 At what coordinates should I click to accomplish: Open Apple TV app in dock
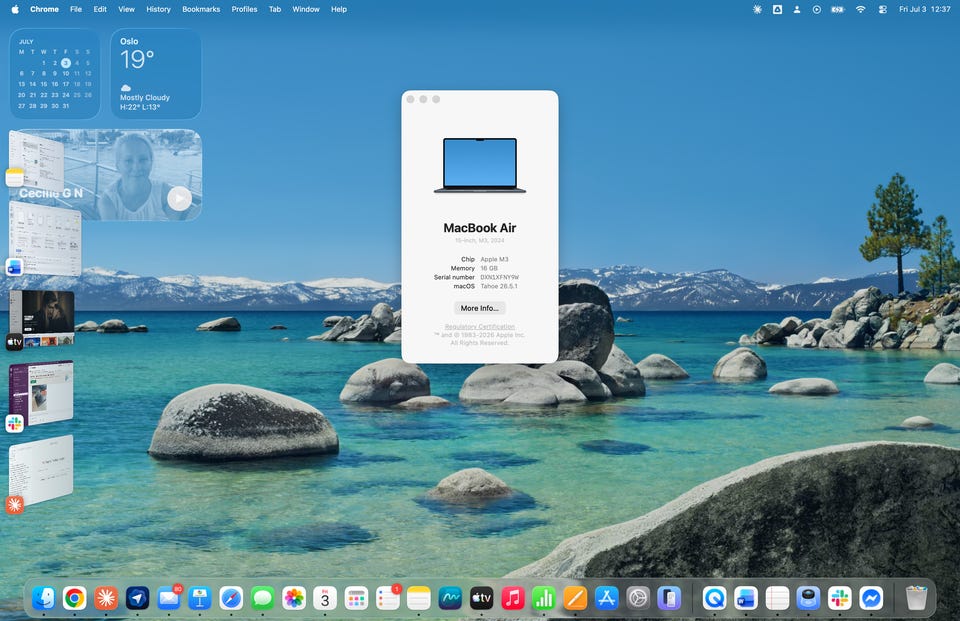[x=481, y=598]
